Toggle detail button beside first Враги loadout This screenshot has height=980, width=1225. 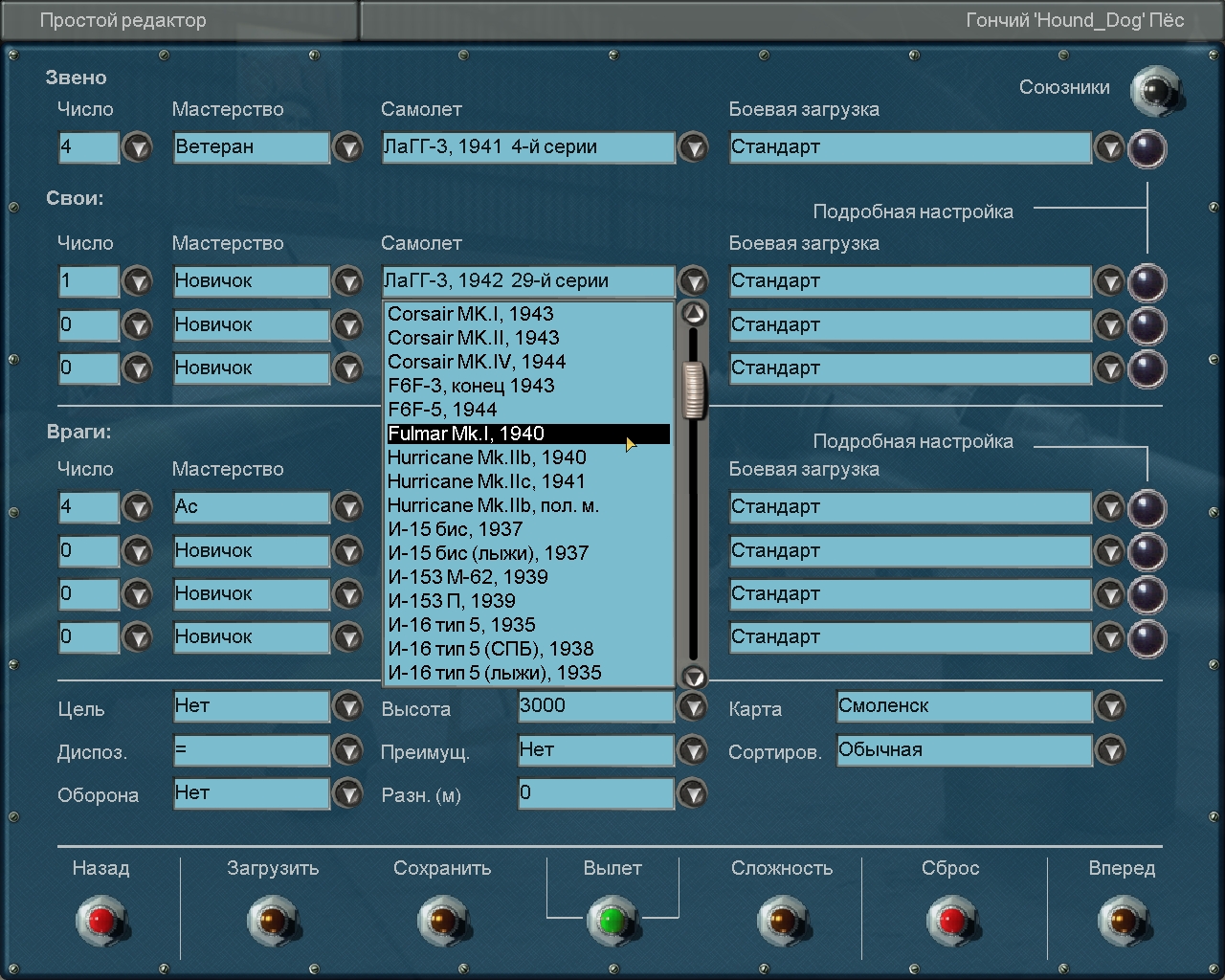(1147, 508)
